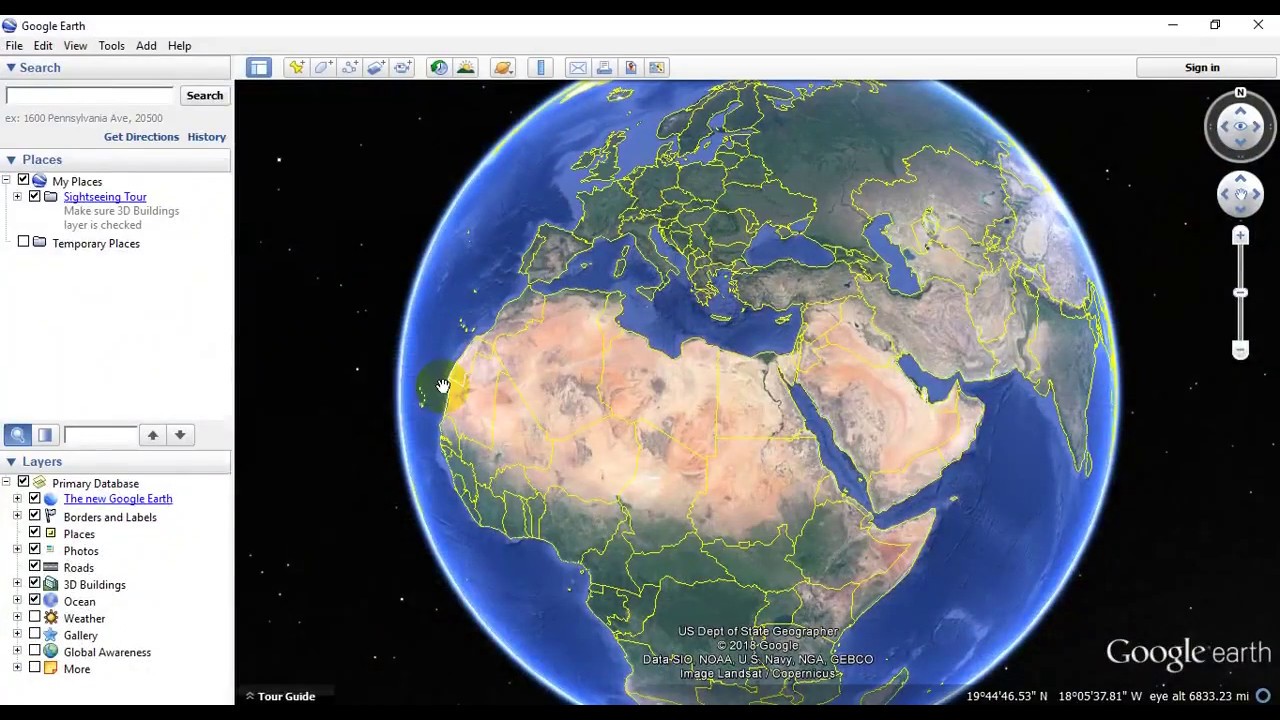The image size is (1280, 720).
Task: Move selected place down with arrow button
Action: point(180,435)
